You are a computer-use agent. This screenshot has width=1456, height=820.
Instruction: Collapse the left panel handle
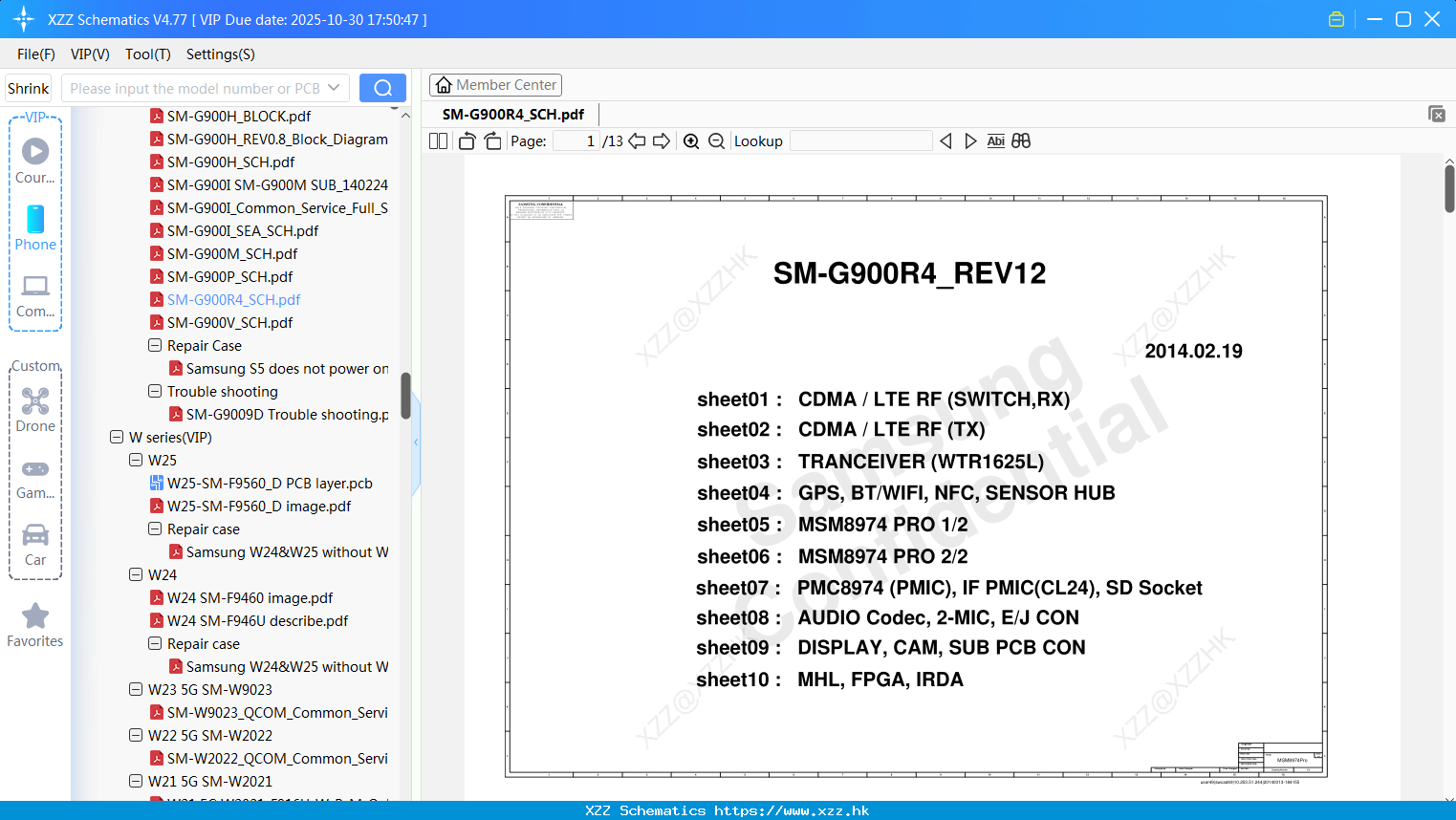(416, 442)
